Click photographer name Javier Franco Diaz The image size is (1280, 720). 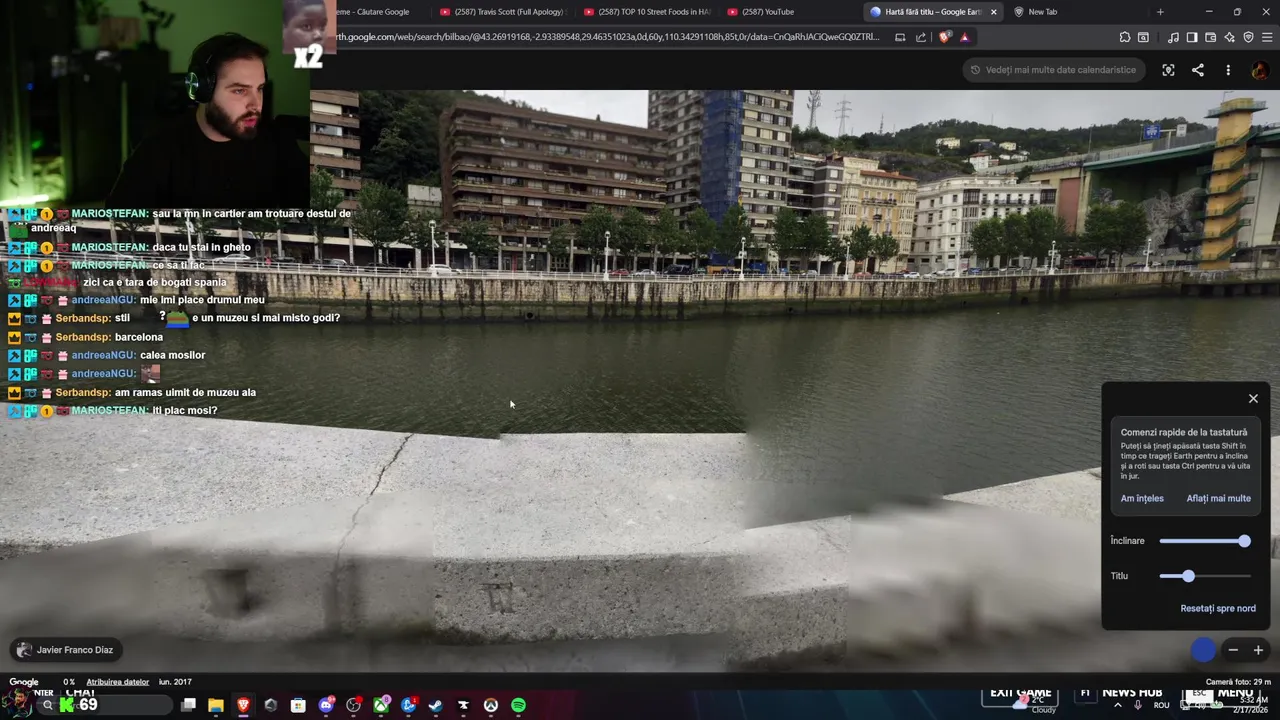tap(74, 650)
